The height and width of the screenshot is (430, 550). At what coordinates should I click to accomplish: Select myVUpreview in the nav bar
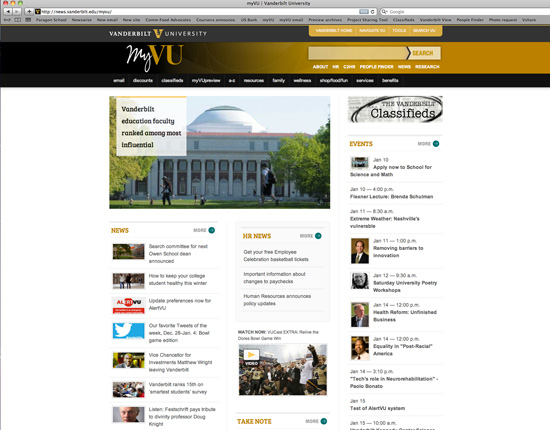206,80
